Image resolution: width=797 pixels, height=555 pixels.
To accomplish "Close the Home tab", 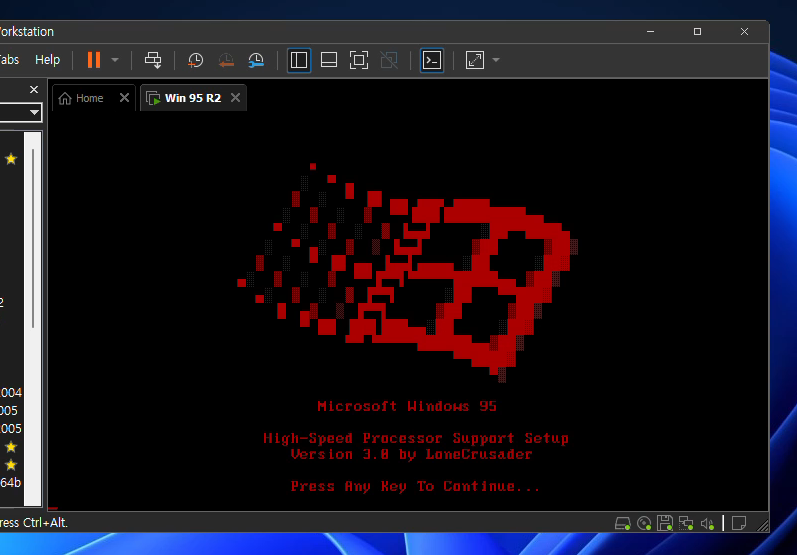I will pos(124,98).
